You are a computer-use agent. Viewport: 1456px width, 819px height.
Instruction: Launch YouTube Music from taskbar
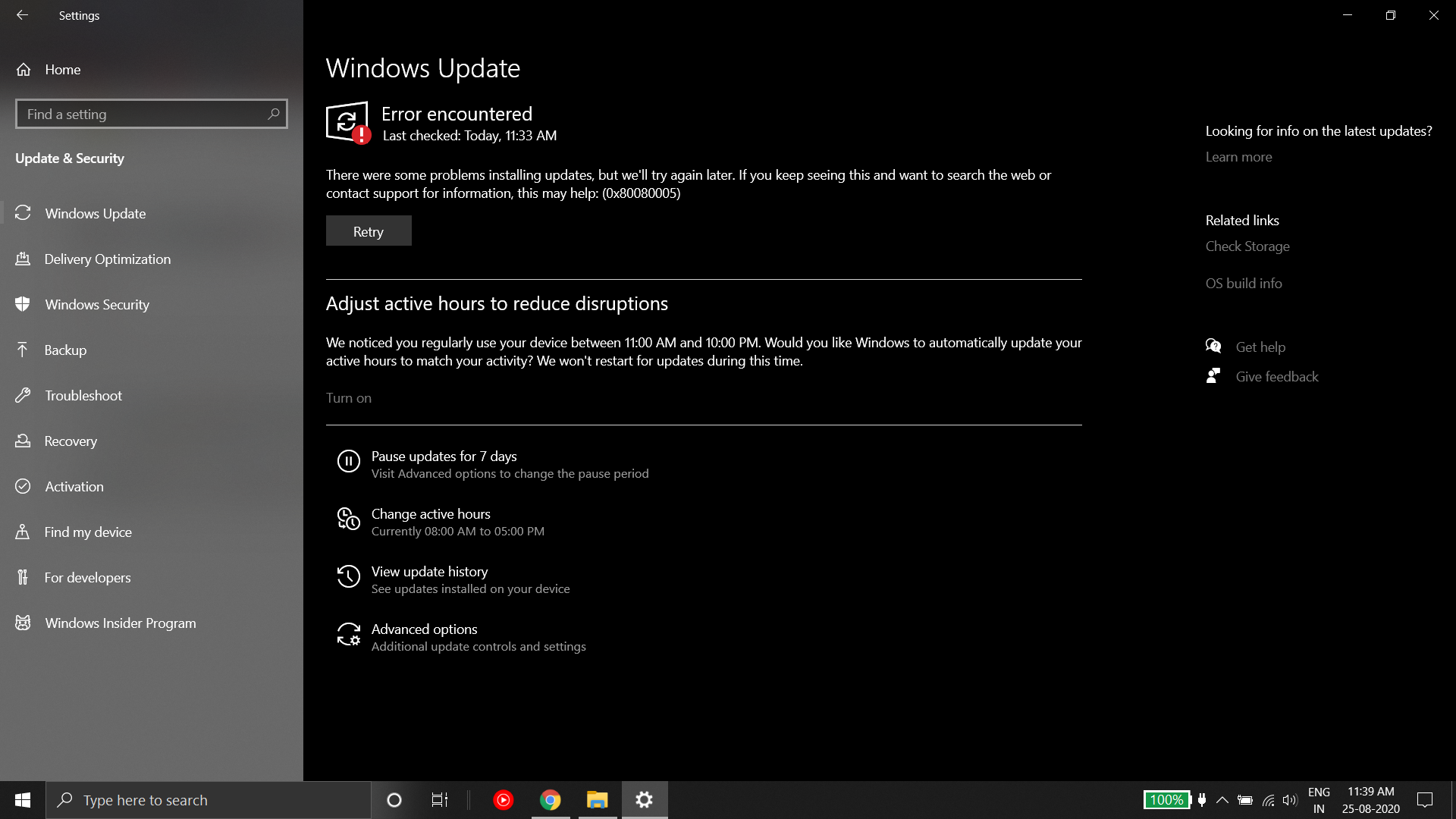tap(503, 800)
